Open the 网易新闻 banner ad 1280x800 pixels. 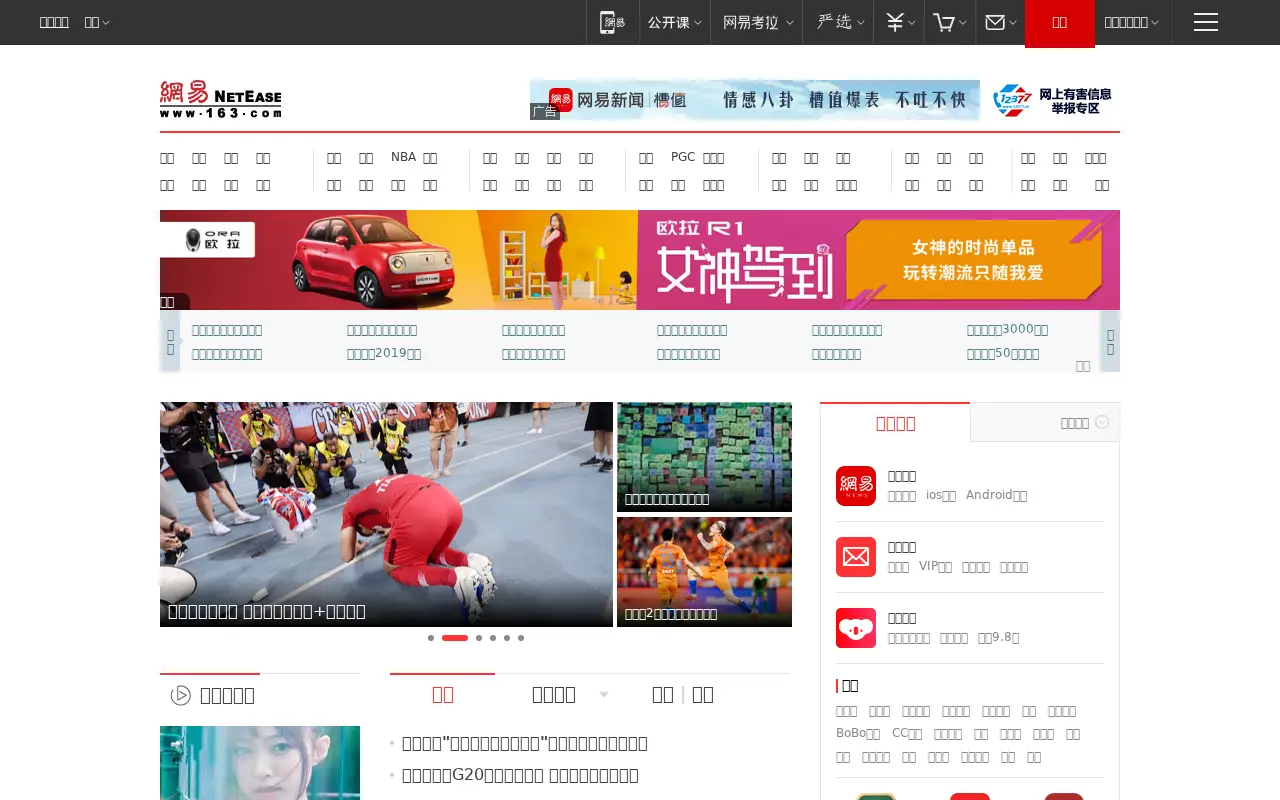pyautogui.click(x=755, y=100)
